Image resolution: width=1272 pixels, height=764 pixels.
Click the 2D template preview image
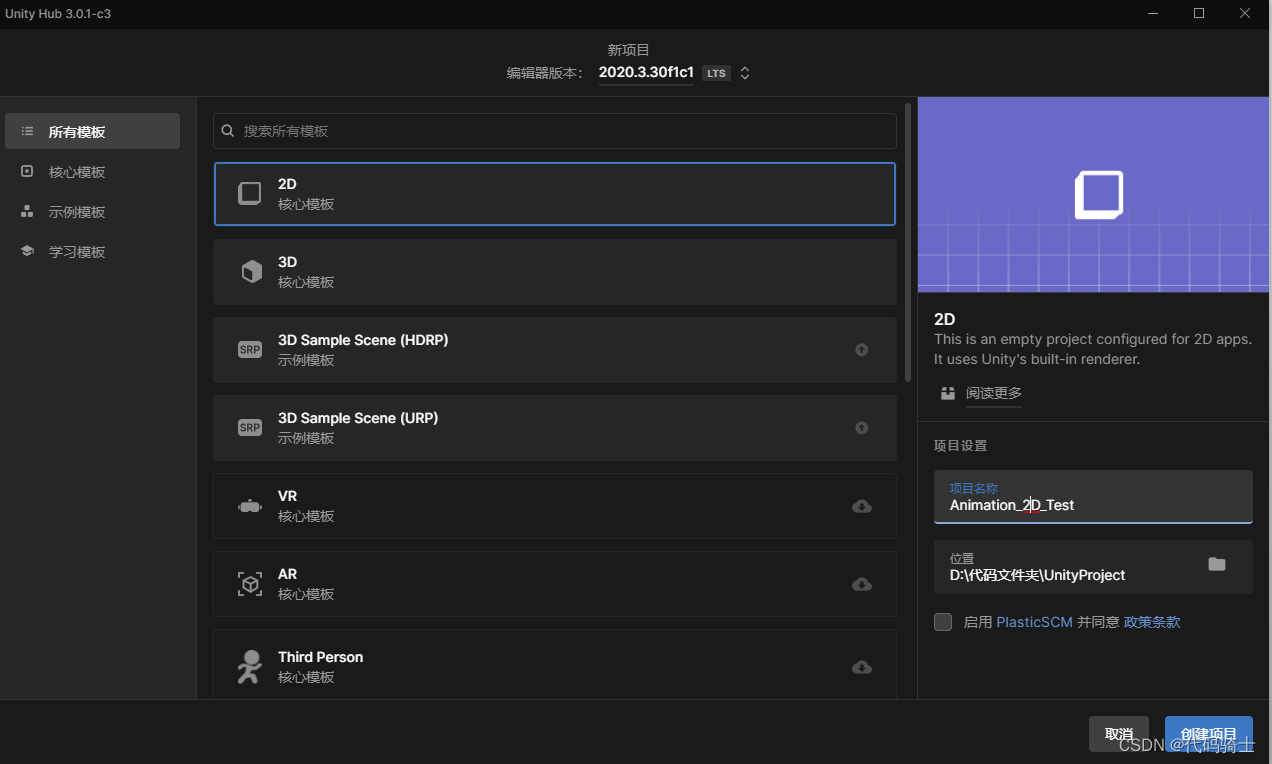1095,194
